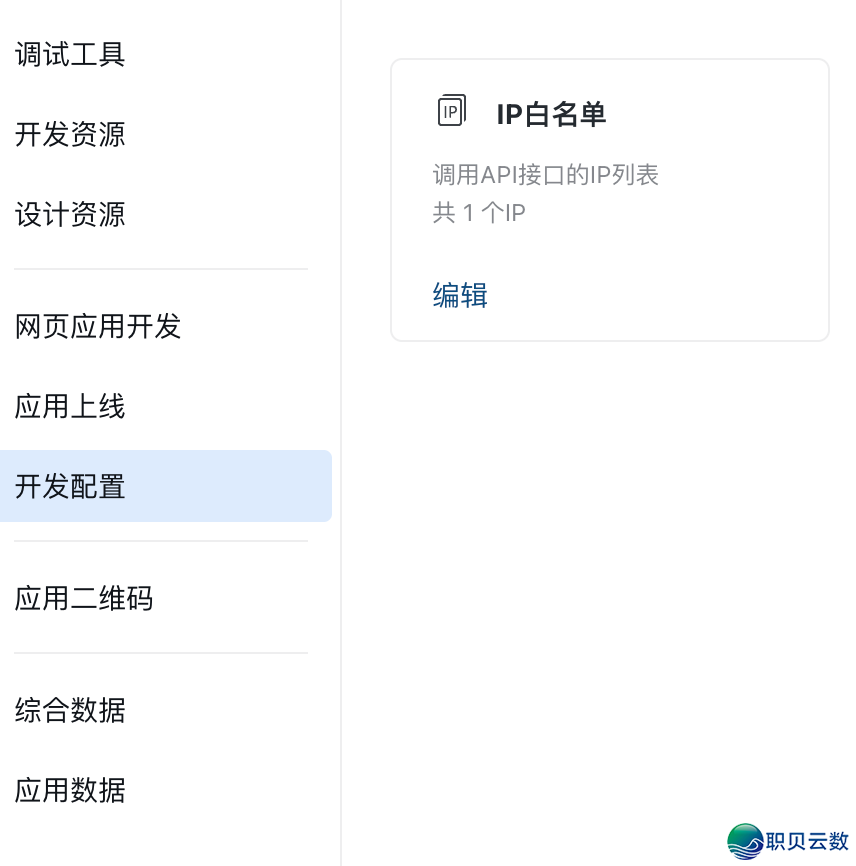This screenshot has height=866, width=856.
Task: Open 应用二维码 from the sidebar
Action: pos(84,598)
